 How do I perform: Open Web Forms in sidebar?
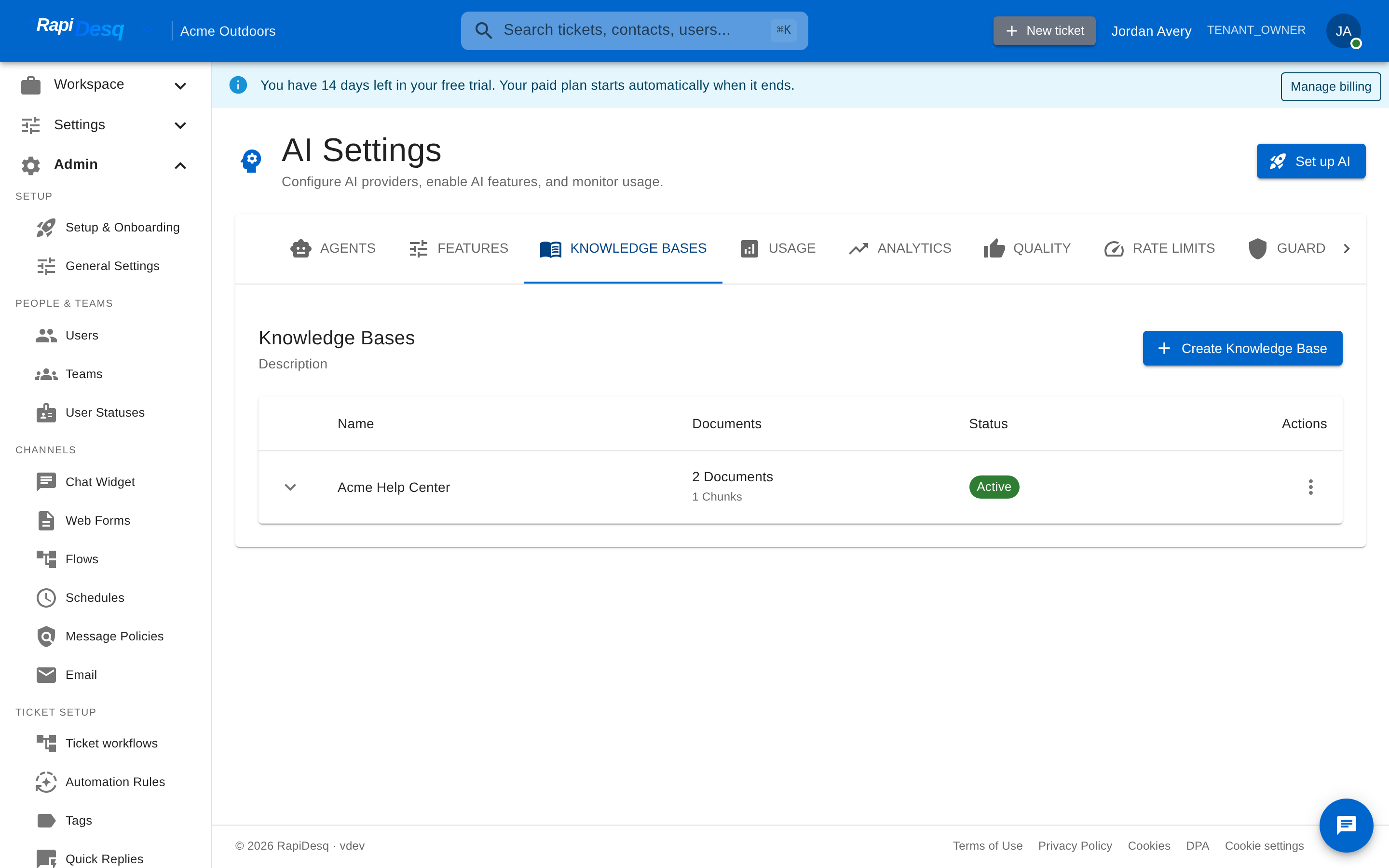106,521
